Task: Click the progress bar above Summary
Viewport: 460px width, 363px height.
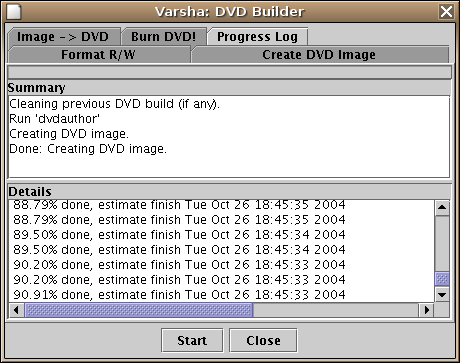Action: pos(230,72)
